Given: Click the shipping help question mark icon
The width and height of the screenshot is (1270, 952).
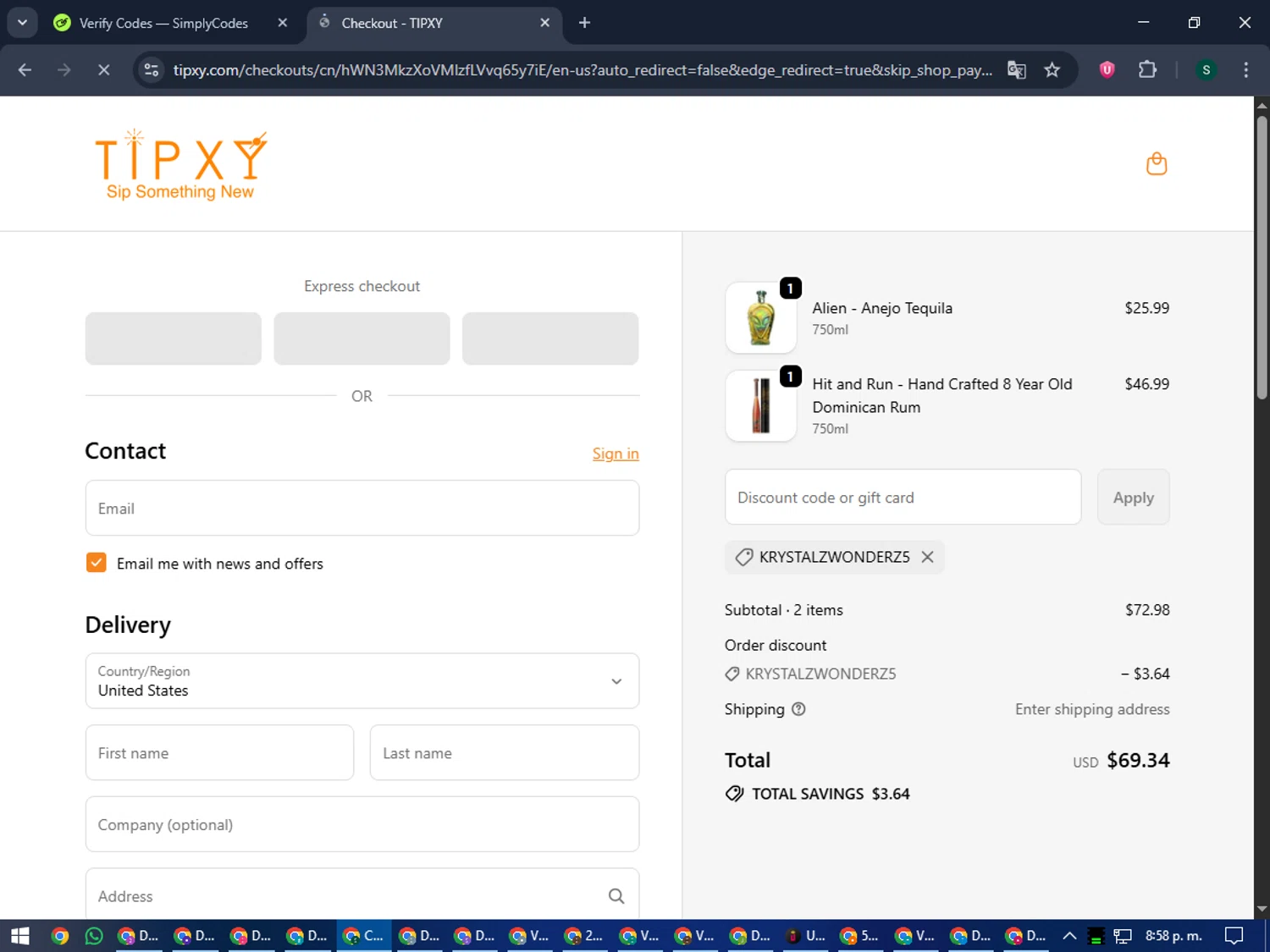Looking at the screenshot, I should click(798, 709).
